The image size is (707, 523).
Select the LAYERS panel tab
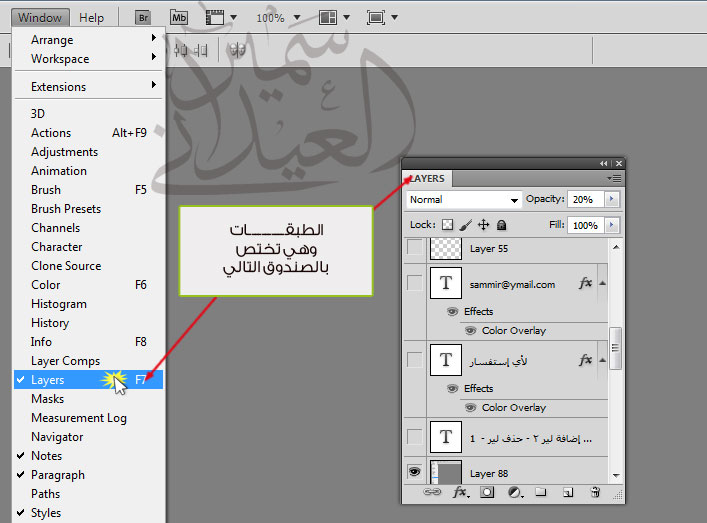tap(427, 179)
